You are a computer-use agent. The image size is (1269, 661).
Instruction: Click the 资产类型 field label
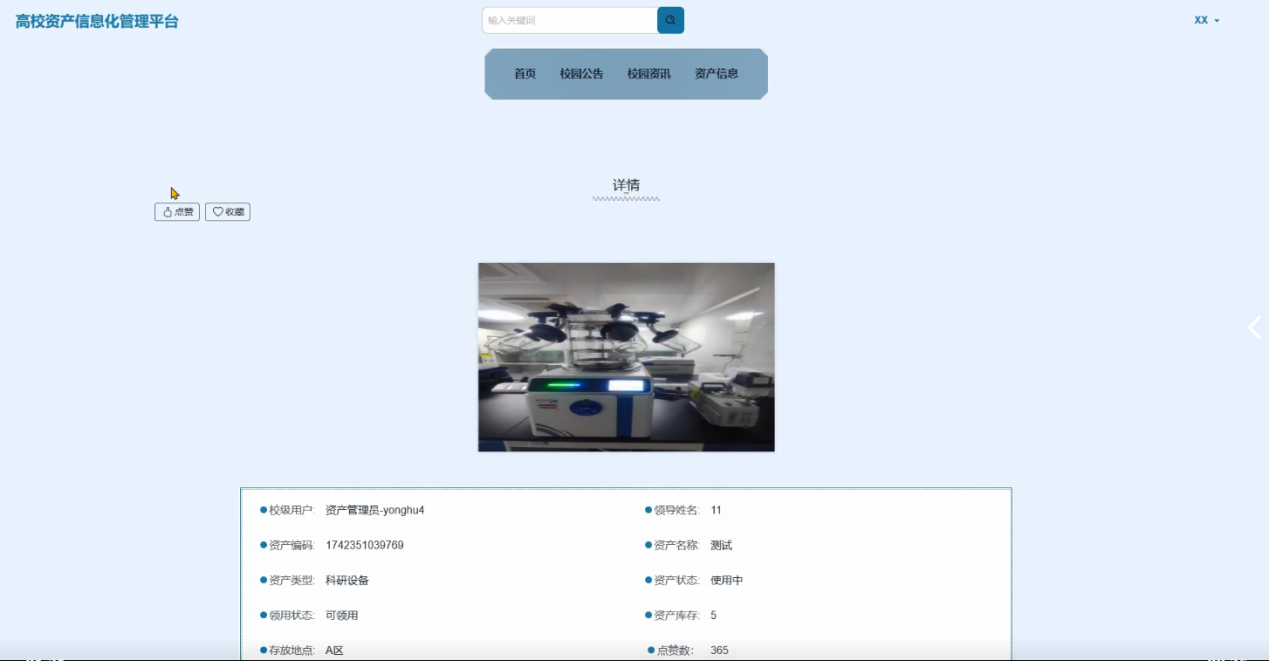292,580
